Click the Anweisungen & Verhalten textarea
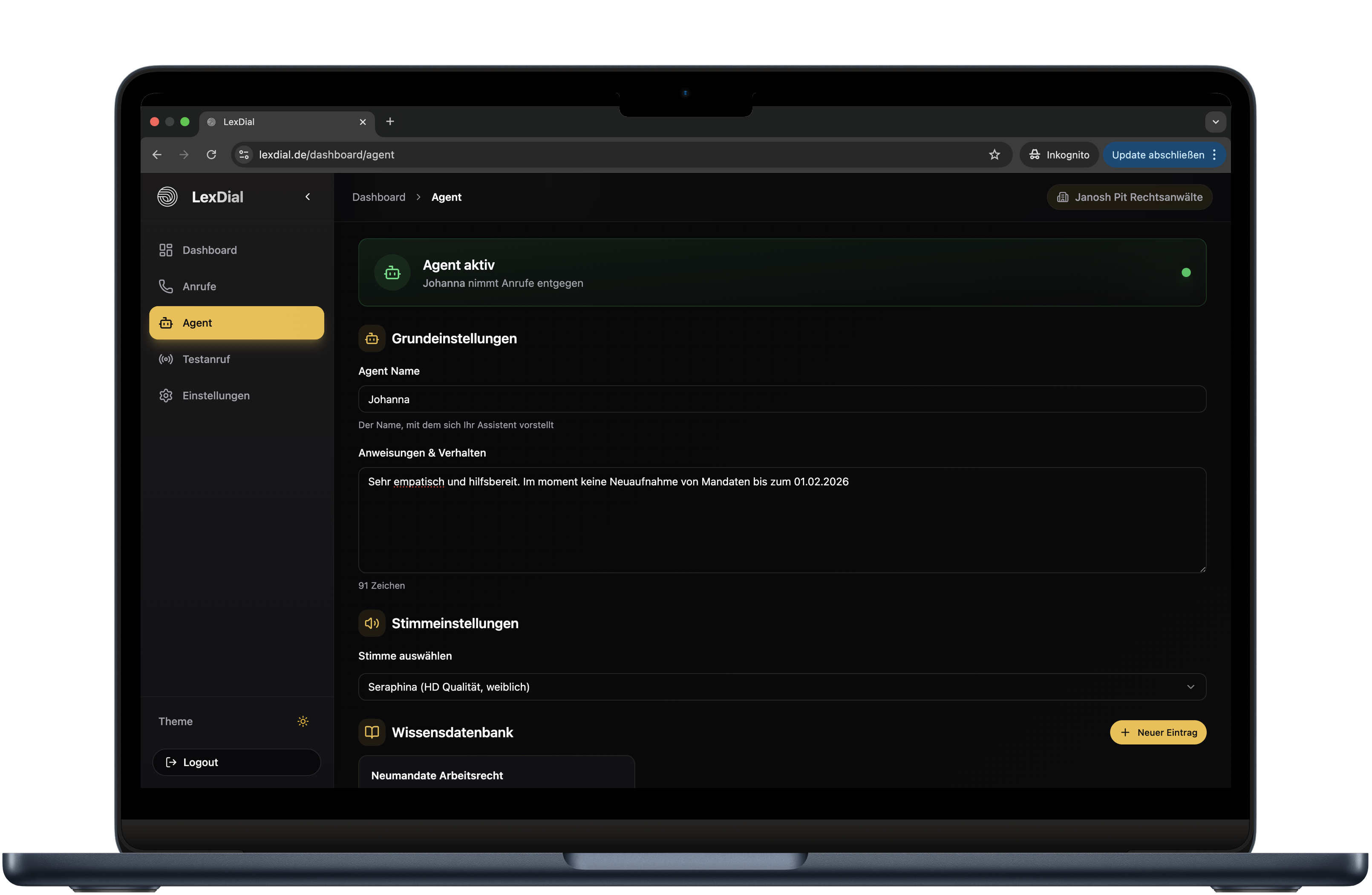 782,519
